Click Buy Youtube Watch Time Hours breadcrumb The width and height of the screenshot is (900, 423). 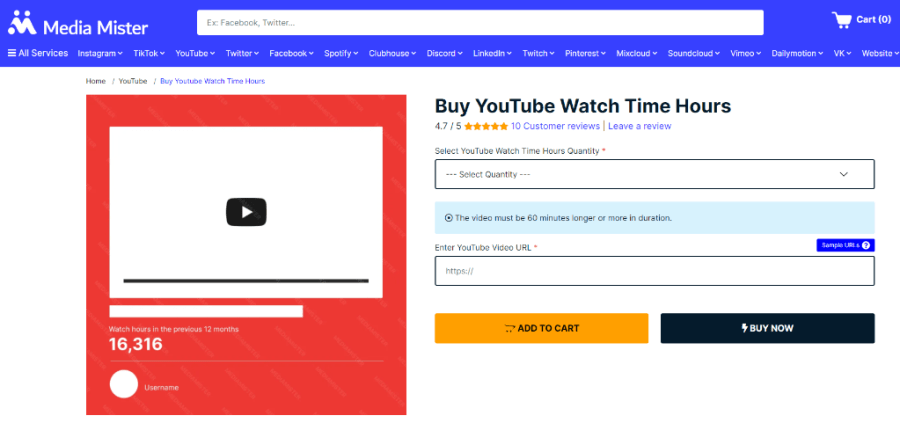click(x=212, y=82)
